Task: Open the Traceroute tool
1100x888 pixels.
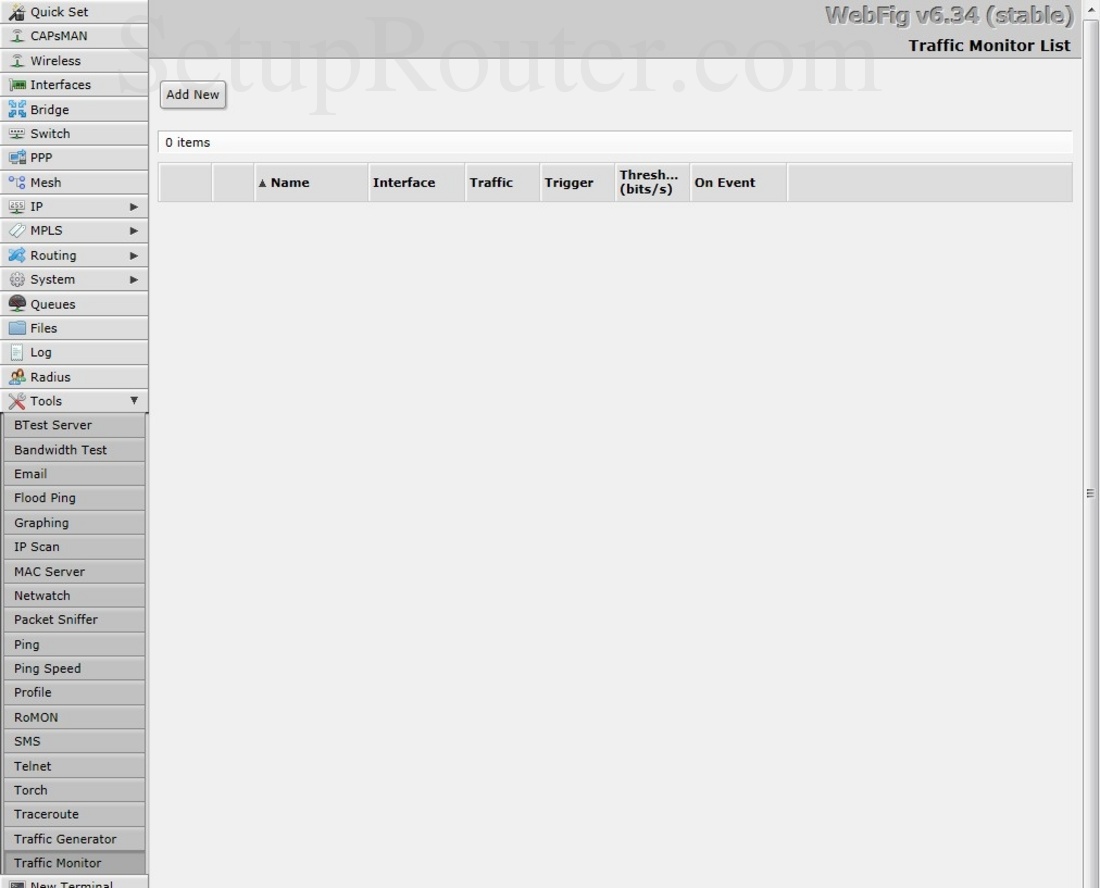Action: point(74,814)
